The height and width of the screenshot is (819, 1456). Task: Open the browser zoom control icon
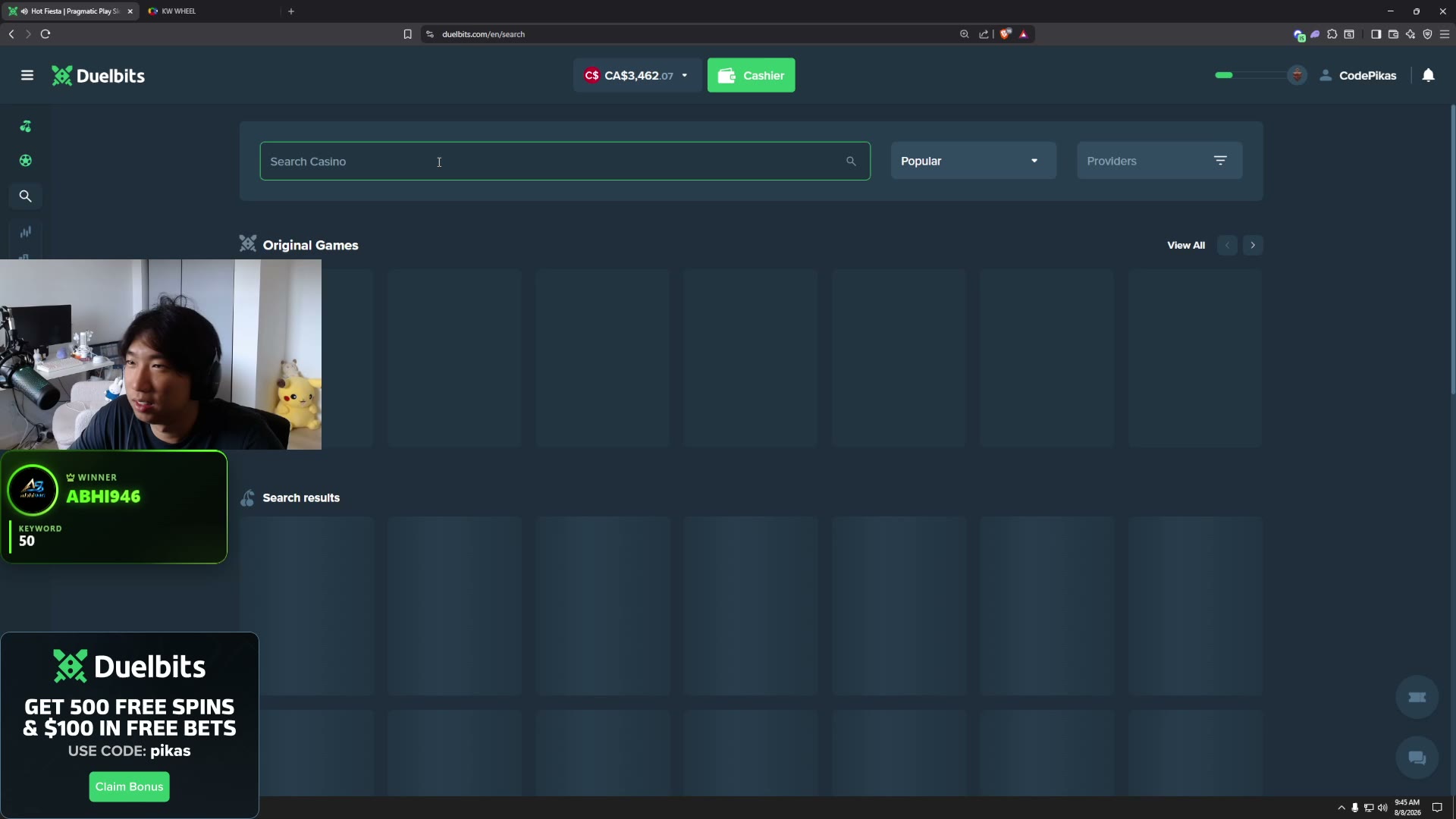point(965,34)
